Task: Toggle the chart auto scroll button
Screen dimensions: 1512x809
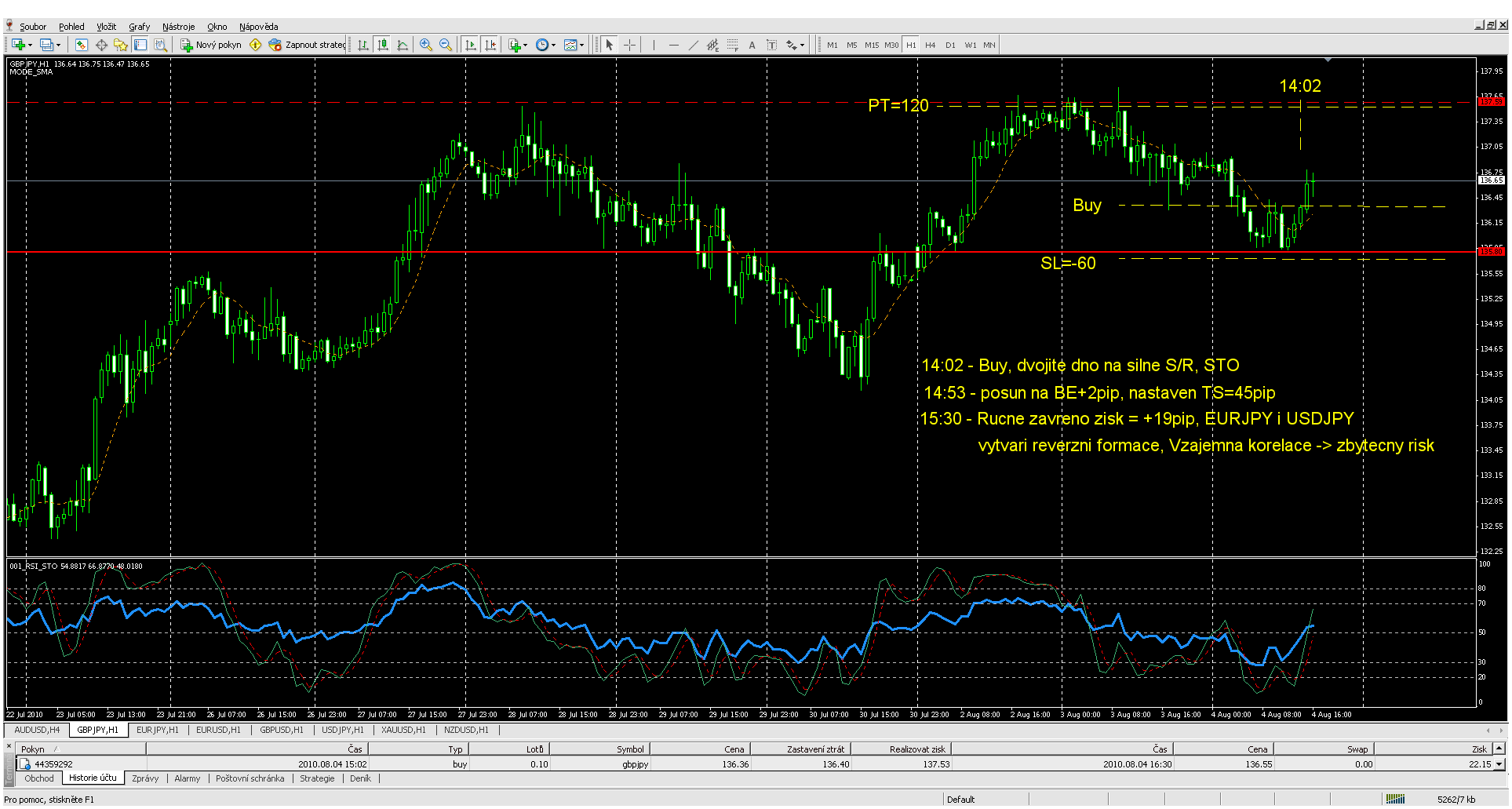Action: click(471, 46)
